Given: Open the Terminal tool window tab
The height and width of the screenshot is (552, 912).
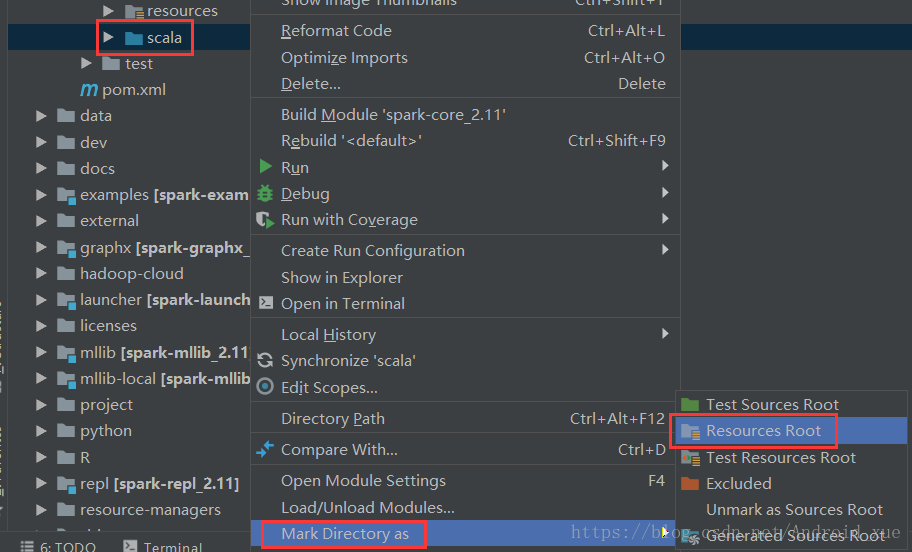Looking at the screenshot, I should point(163,546).
